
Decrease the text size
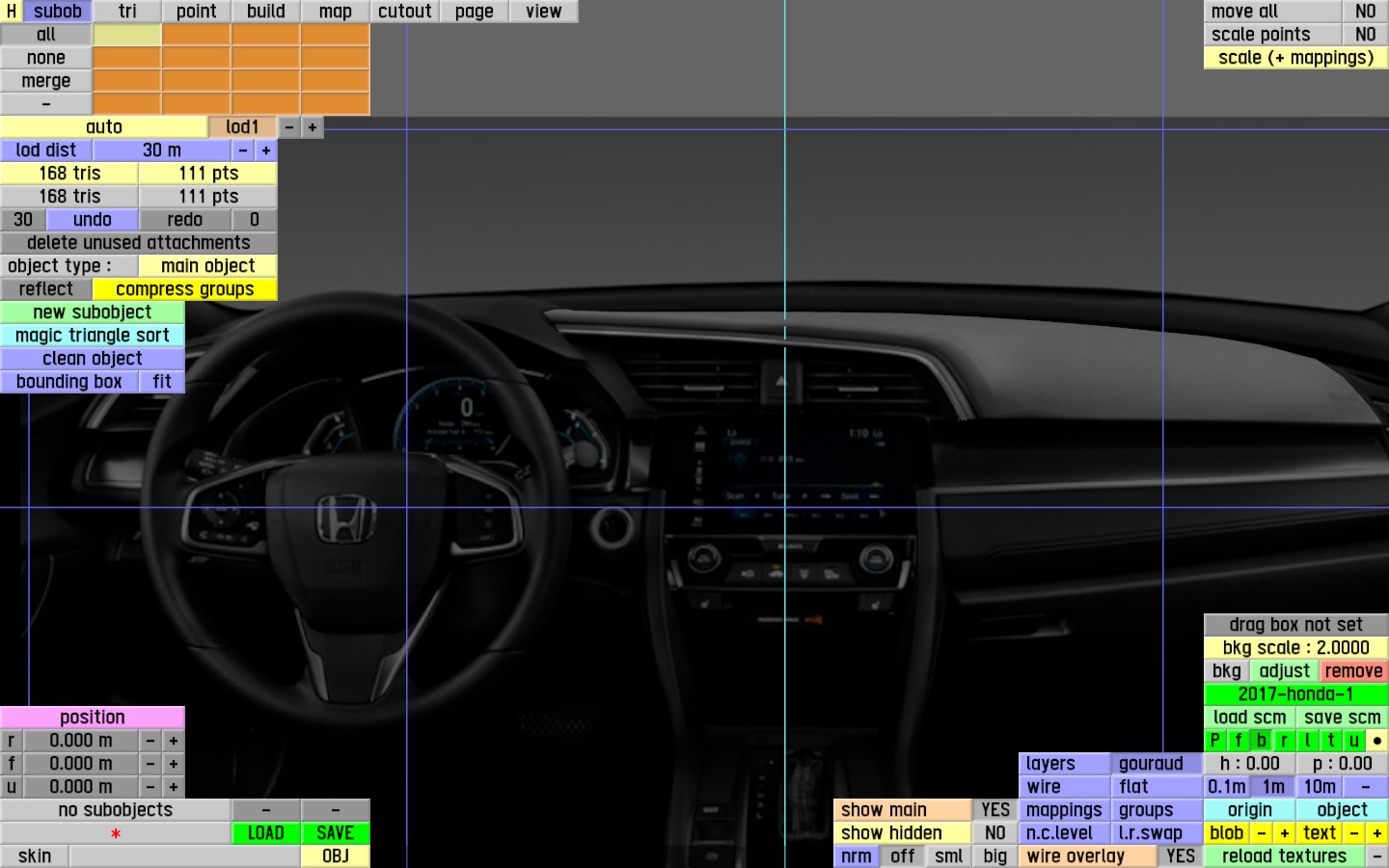coord(1354,833)
